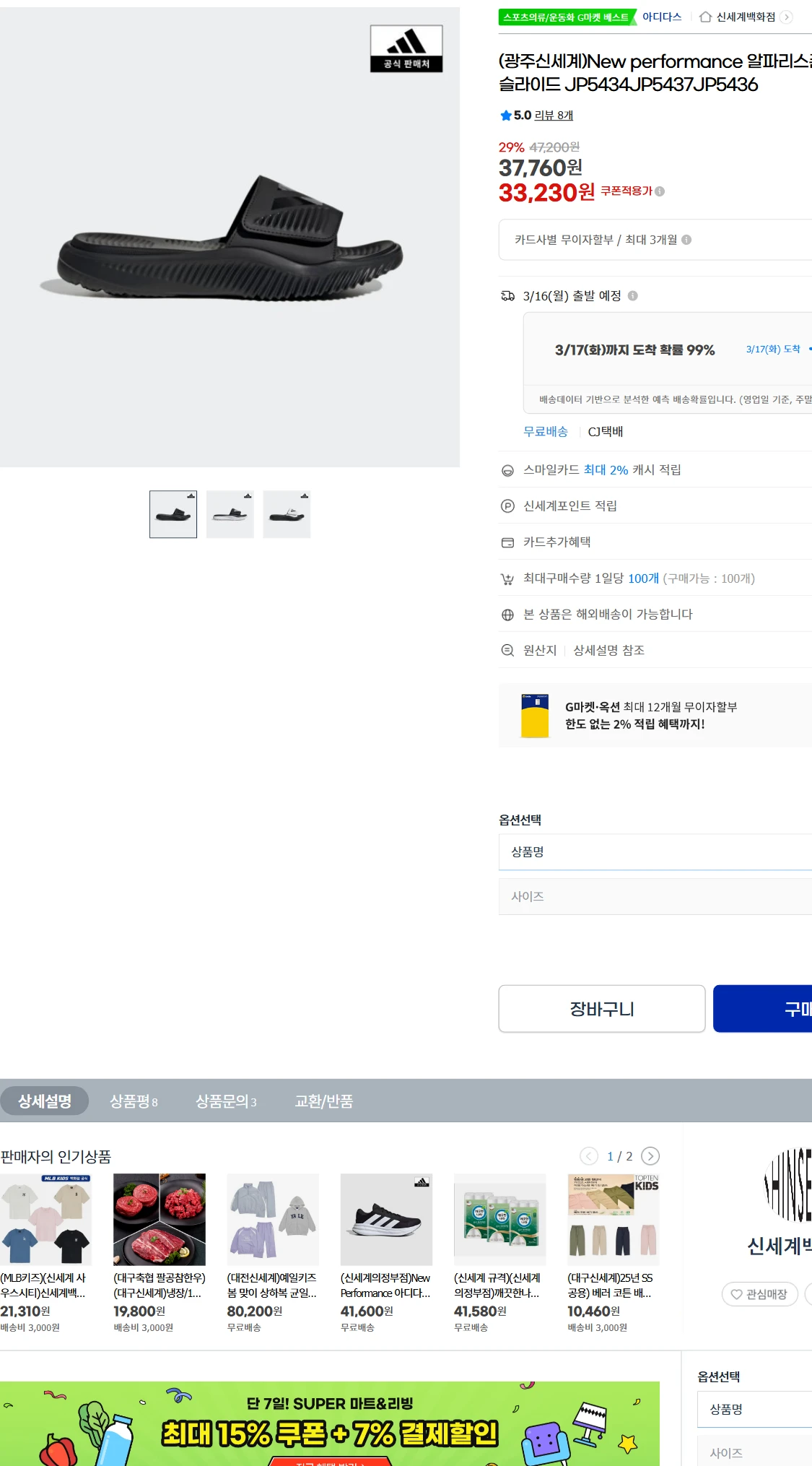Open the 사이즈 option dropdown

click(655, 896)
